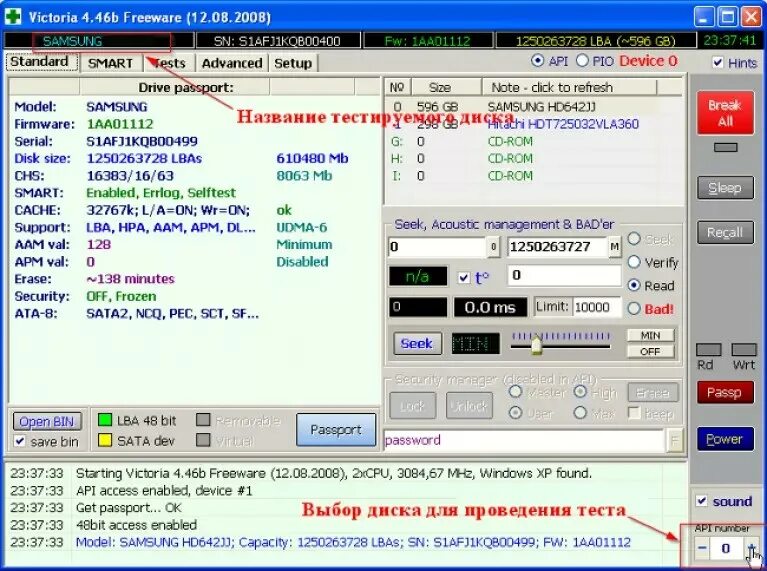Click the M button beside end LBA
The image size is (767, 571).
tap(614, 247)
